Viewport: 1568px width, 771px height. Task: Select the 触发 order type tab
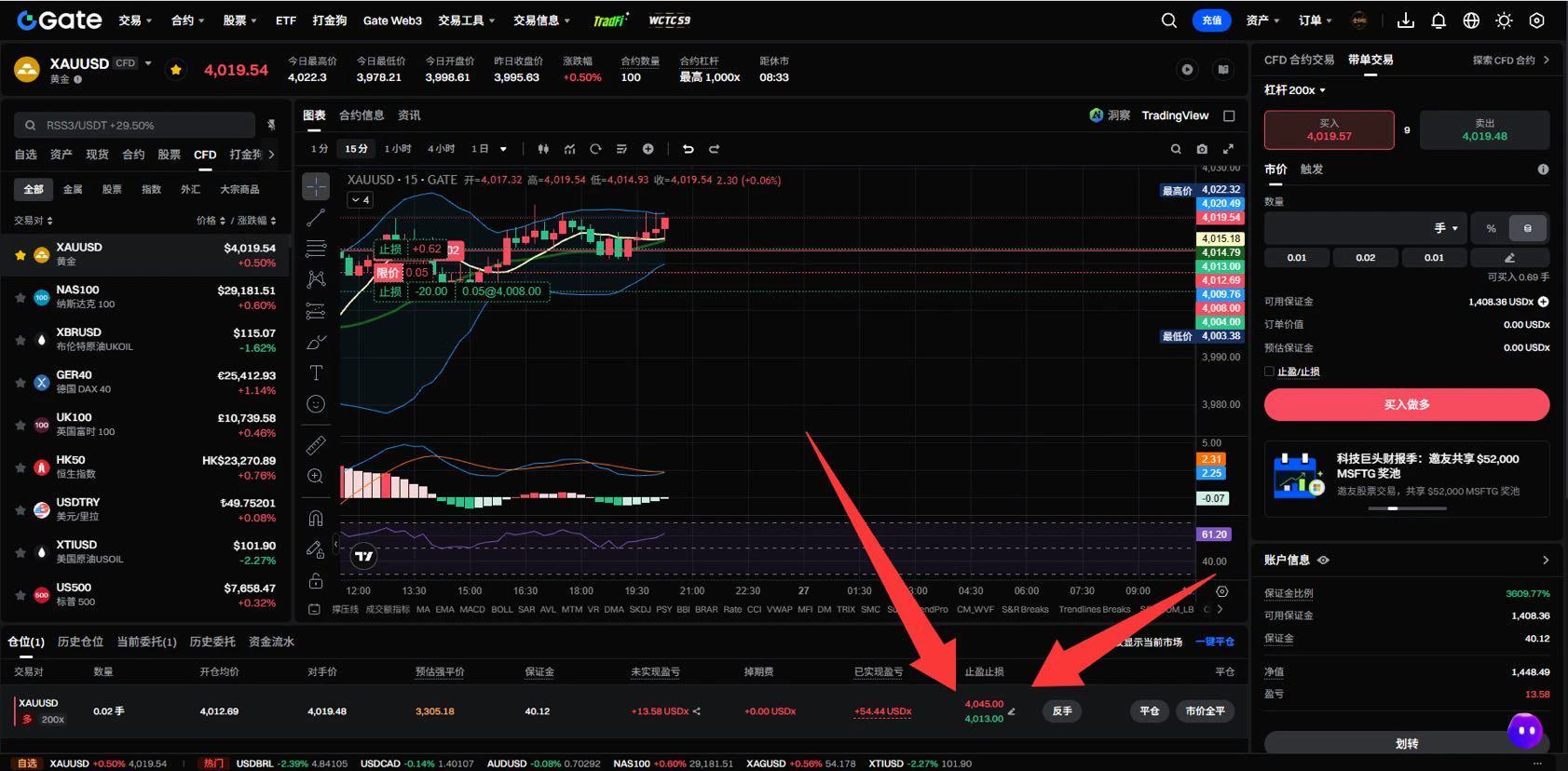tap(1312, 169)
